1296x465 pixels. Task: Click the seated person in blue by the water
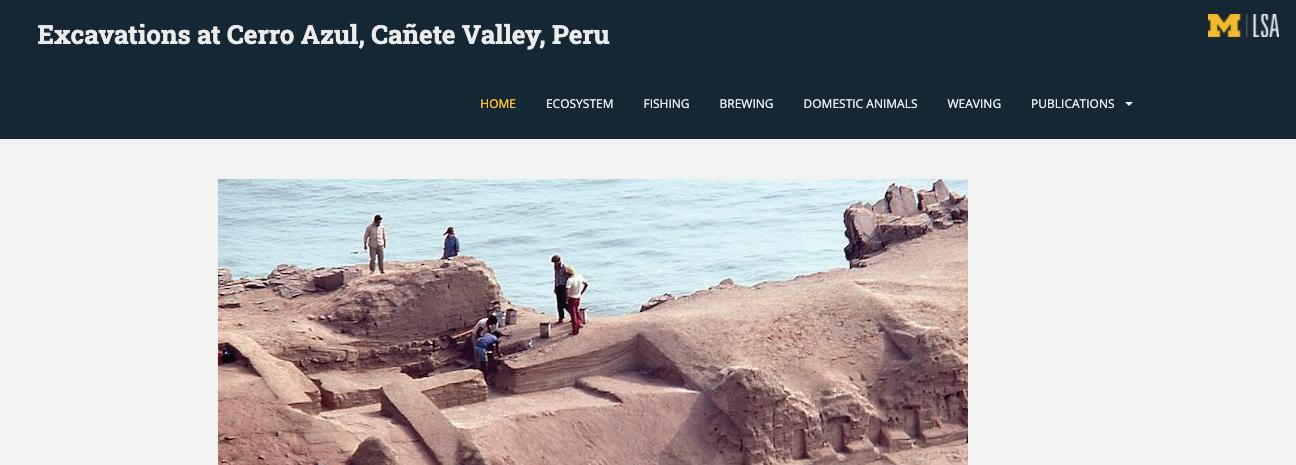click(x=451, y=243)
